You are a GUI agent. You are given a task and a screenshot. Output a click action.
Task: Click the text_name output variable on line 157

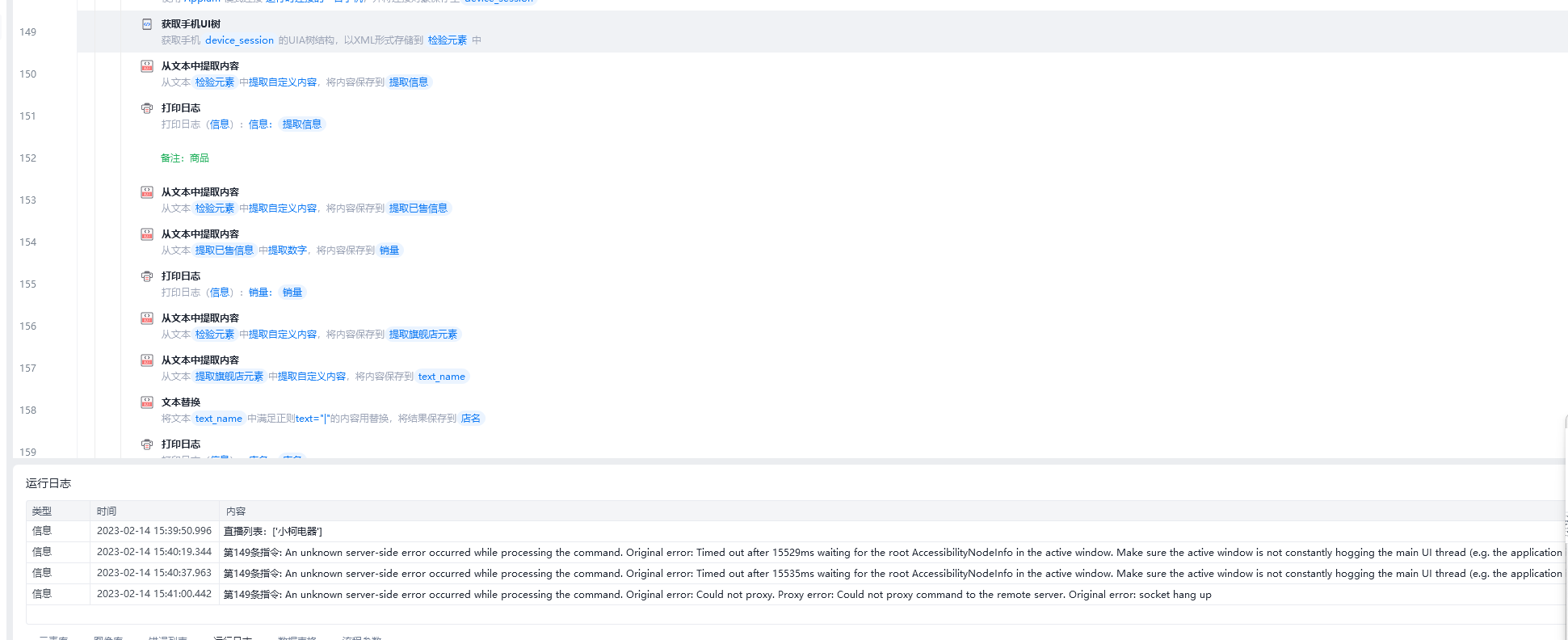442,377
